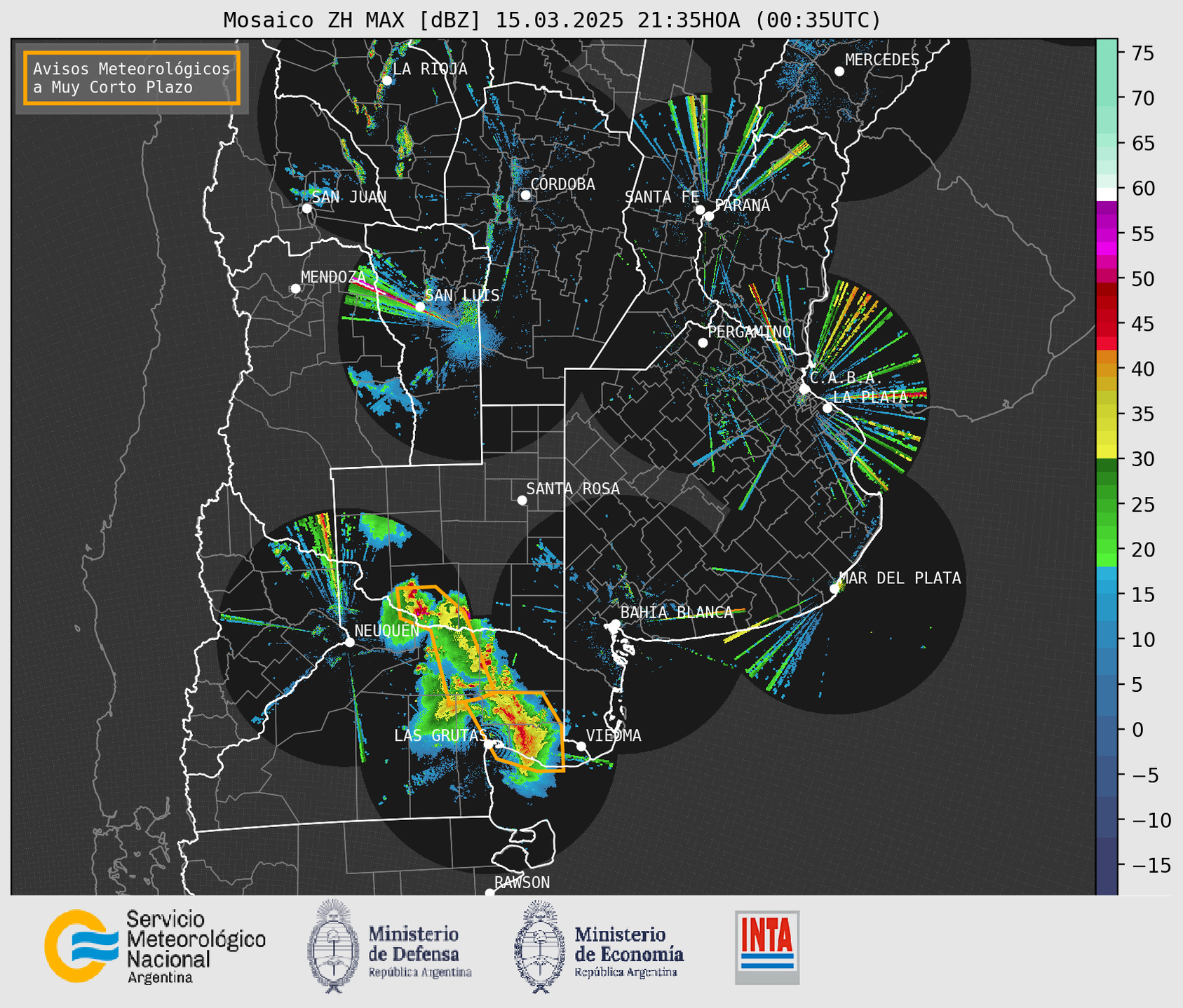Image resolution: width=1183 pixels, height=1008 pixels.
Task: Click the LAS GRUTAS text label
Action: pyautogui.click(x=440, y=735)
